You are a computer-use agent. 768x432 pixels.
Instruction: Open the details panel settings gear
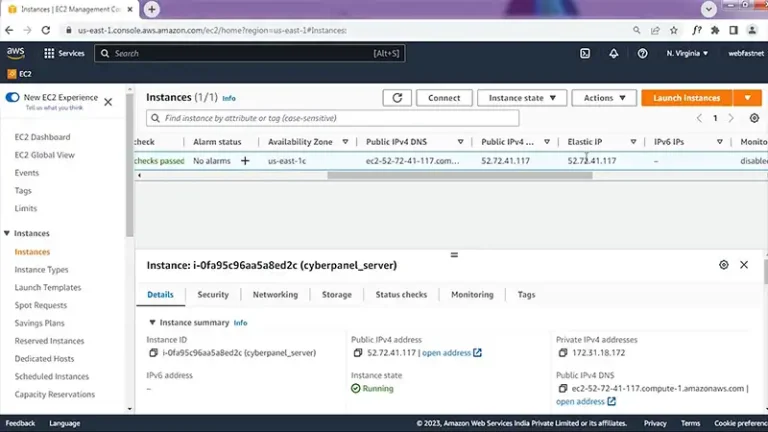click(723, 265)
